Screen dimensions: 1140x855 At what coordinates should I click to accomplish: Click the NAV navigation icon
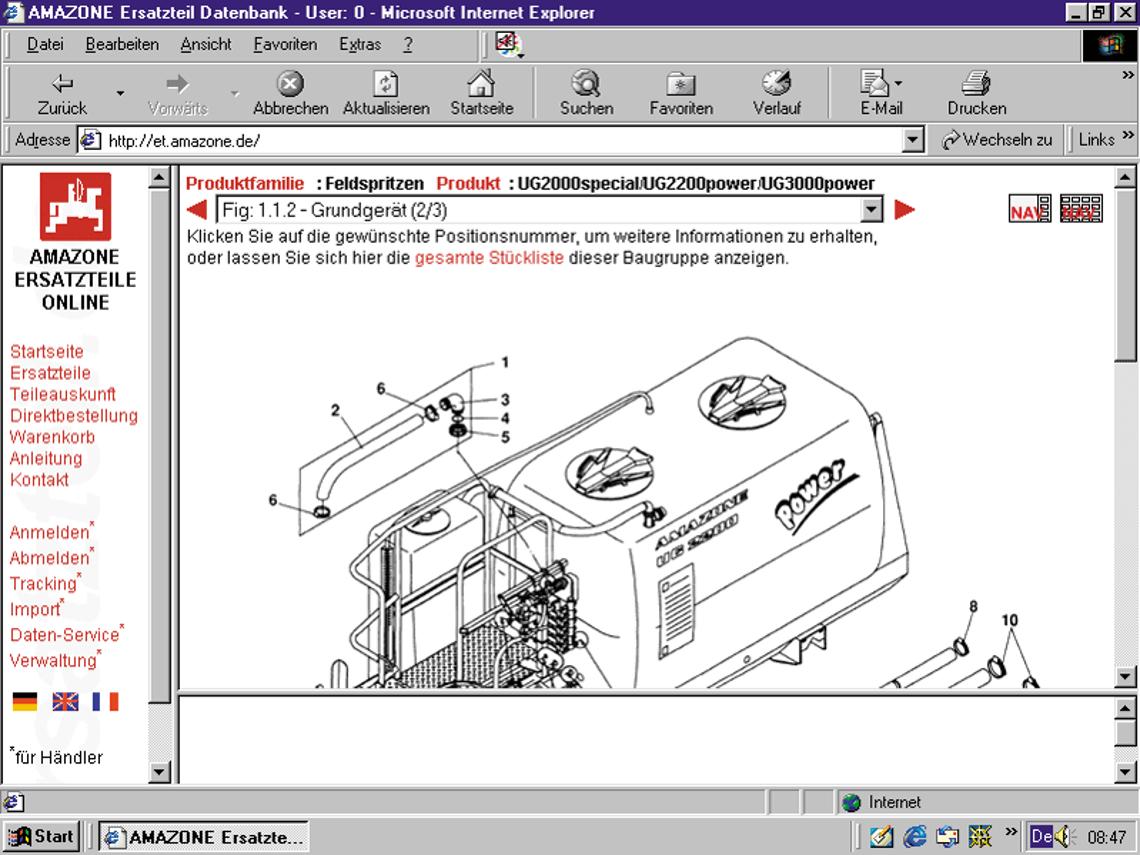(1029, 209)
